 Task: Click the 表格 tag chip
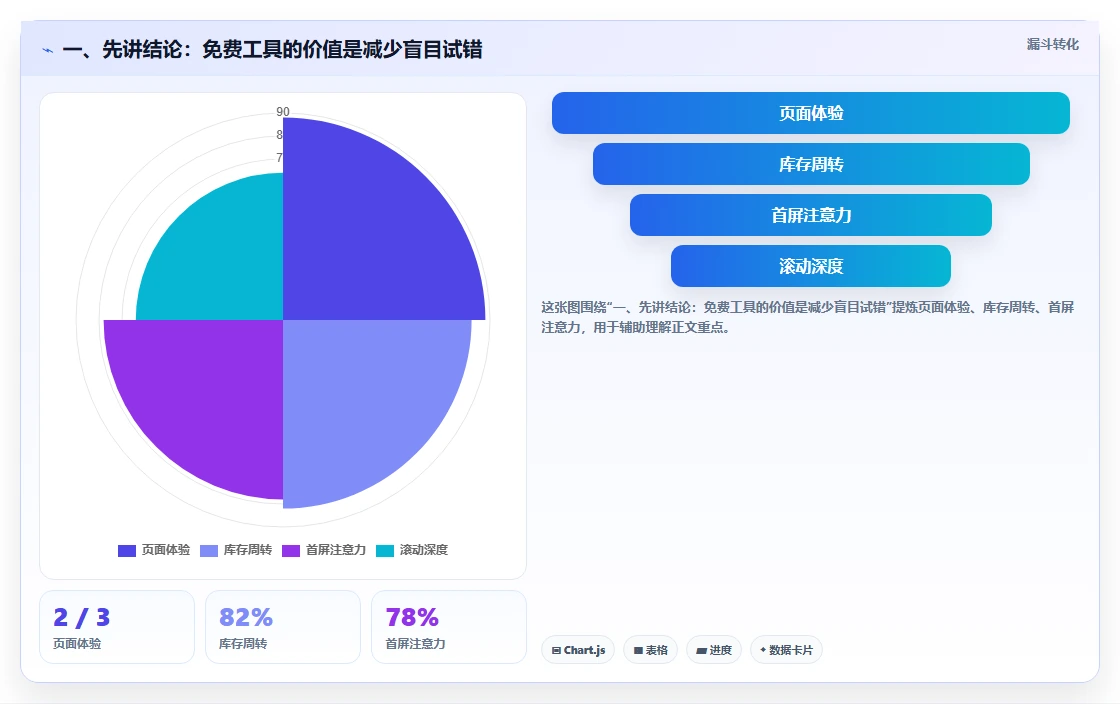tap(651, 650)
